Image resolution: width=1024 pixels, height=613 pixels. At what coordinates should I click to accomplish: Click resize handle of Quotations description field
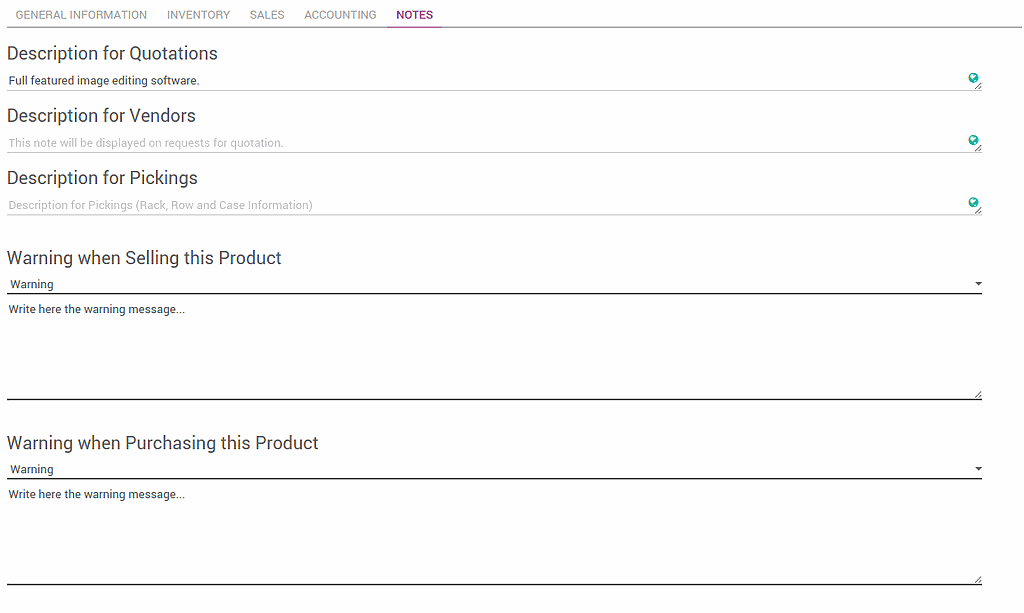(x=978, y=86)
